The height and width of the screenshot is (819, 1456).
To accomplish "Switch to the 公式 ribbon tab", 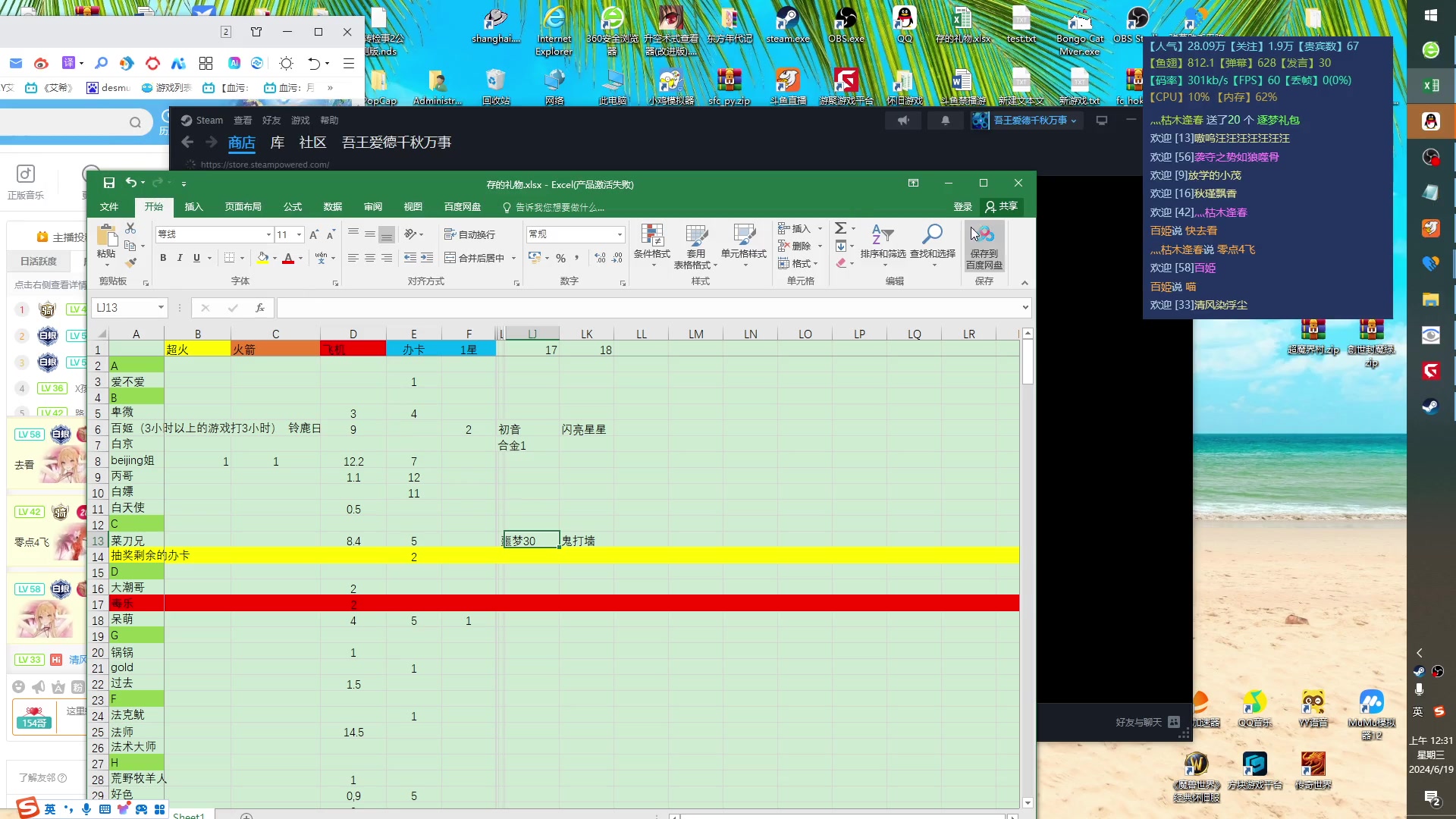I will click(293, 207).
